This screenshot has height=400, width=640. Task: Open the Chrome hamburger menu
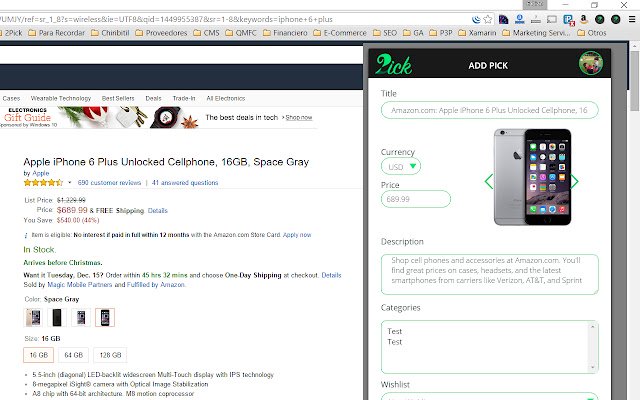coord(631,19)
